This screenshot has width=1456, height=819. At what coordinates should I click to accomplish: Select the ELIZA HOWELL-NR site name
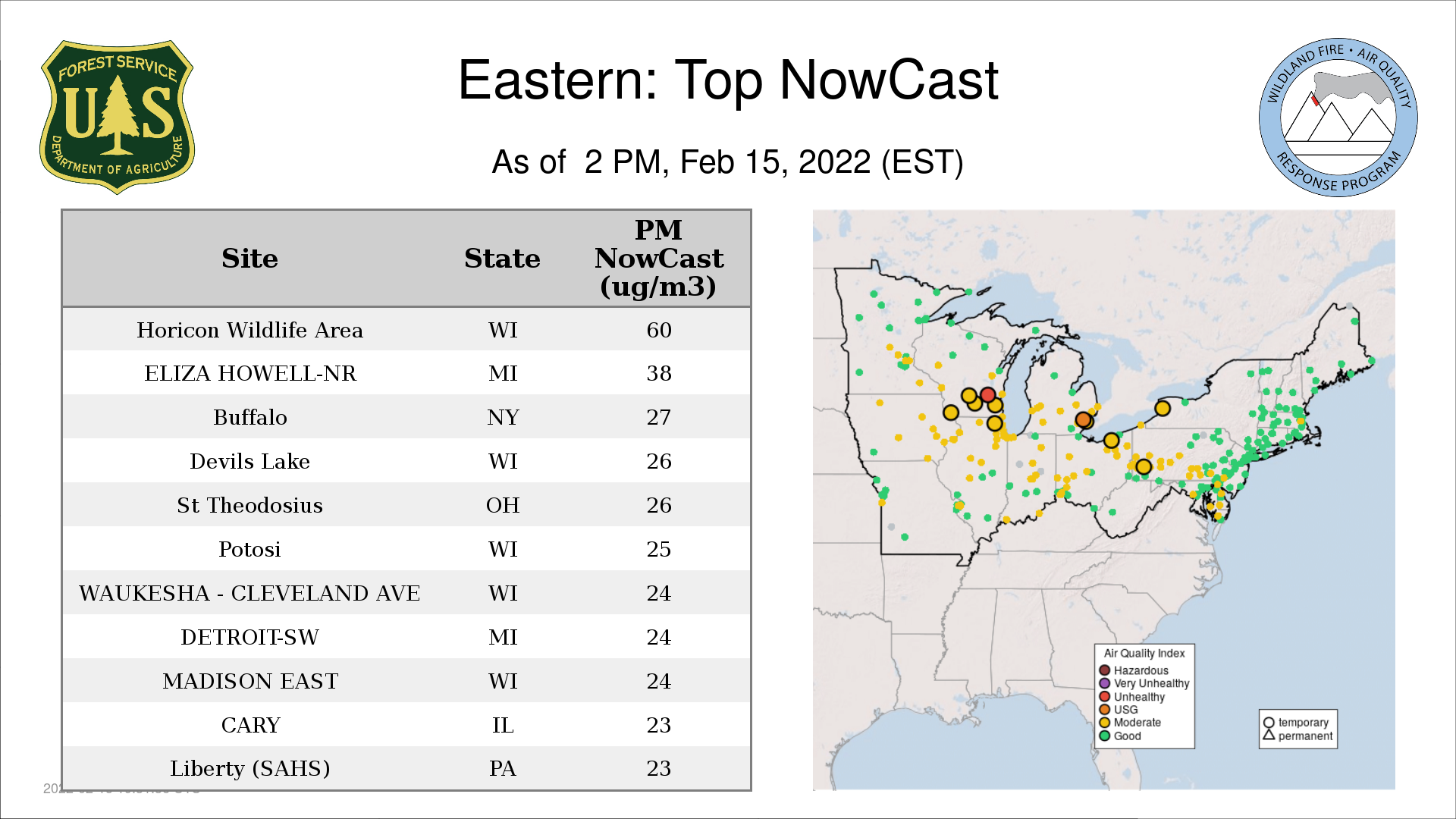click(250, 373)
